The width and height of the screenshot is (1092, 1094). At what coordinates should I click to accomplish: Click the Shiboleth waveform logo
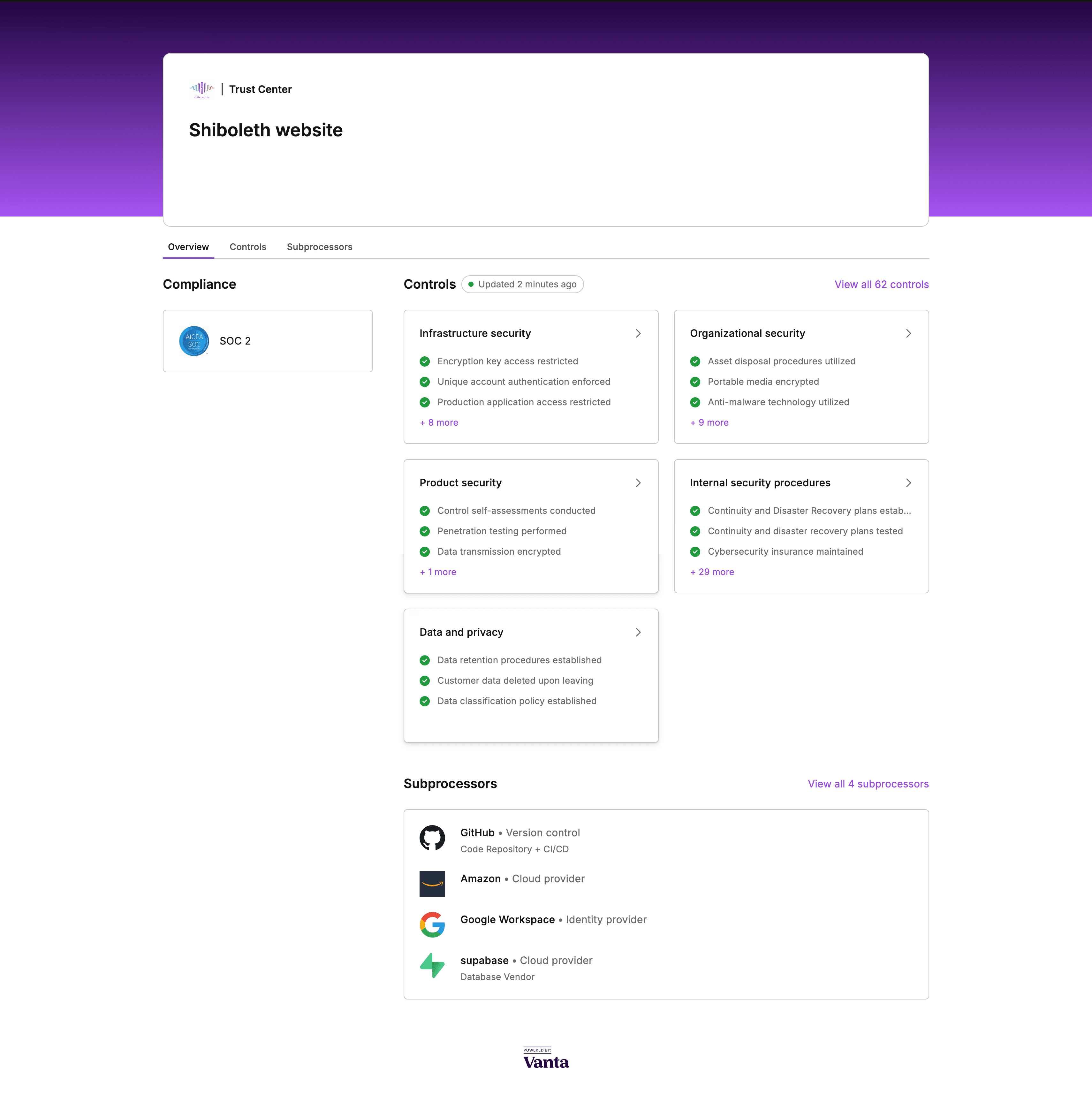click(201, 89)
